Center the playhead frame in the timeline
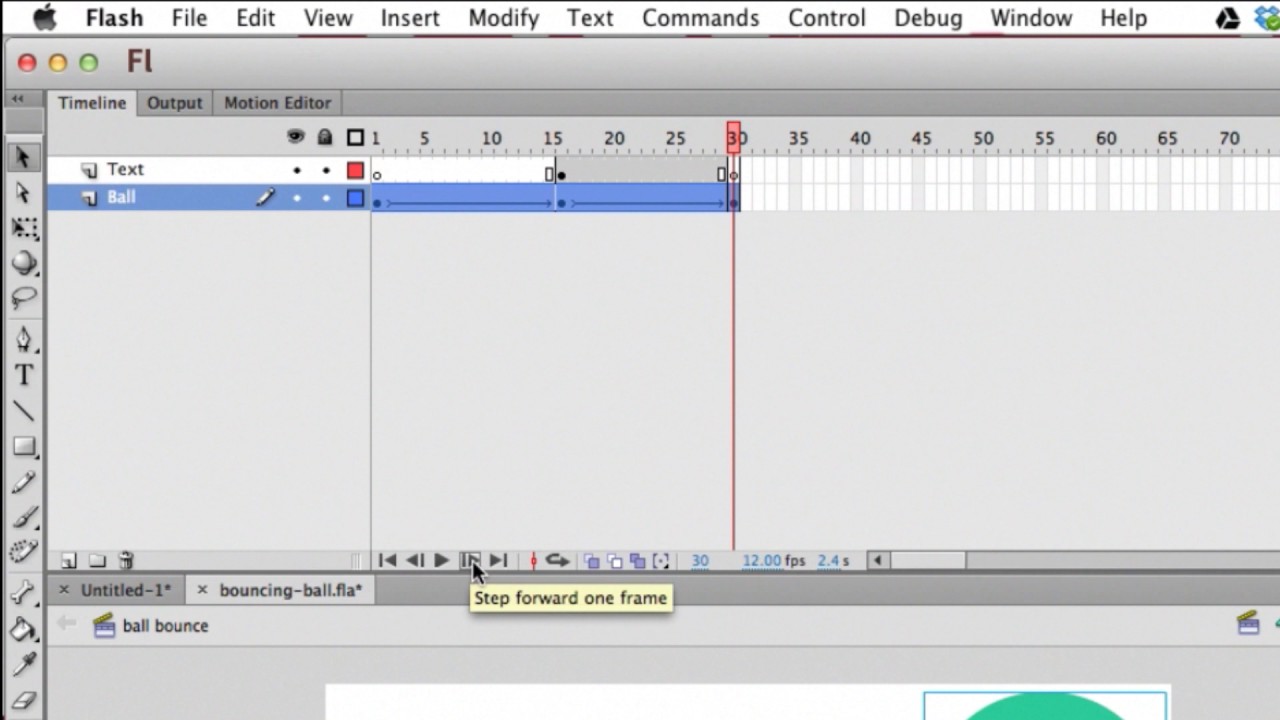The height and width of the screenshot is (720, 1280). 533,561
